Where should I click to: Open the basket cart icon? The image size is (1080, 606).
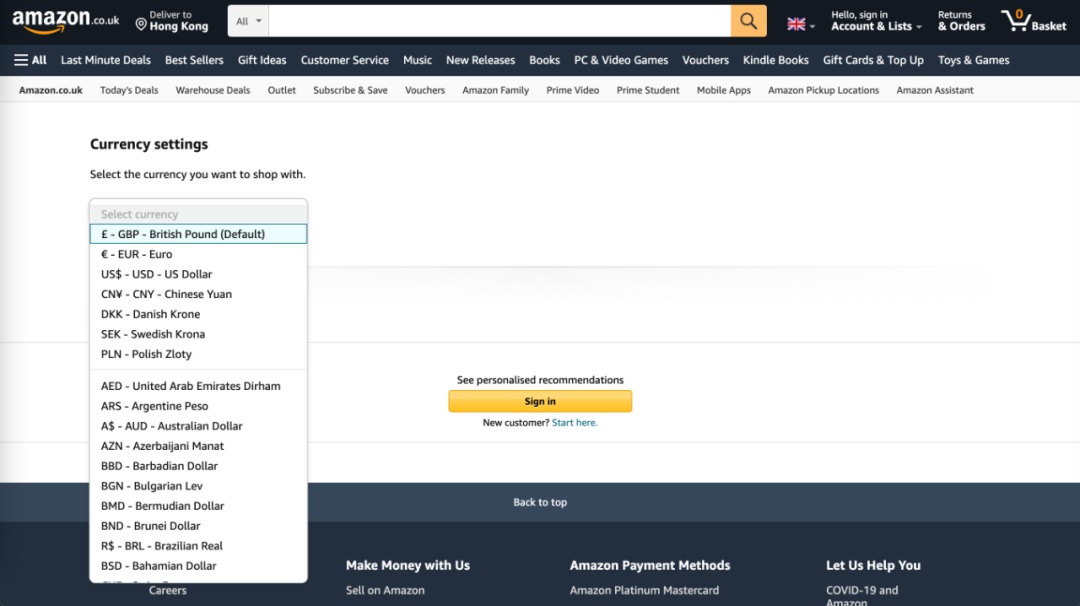1033,21
